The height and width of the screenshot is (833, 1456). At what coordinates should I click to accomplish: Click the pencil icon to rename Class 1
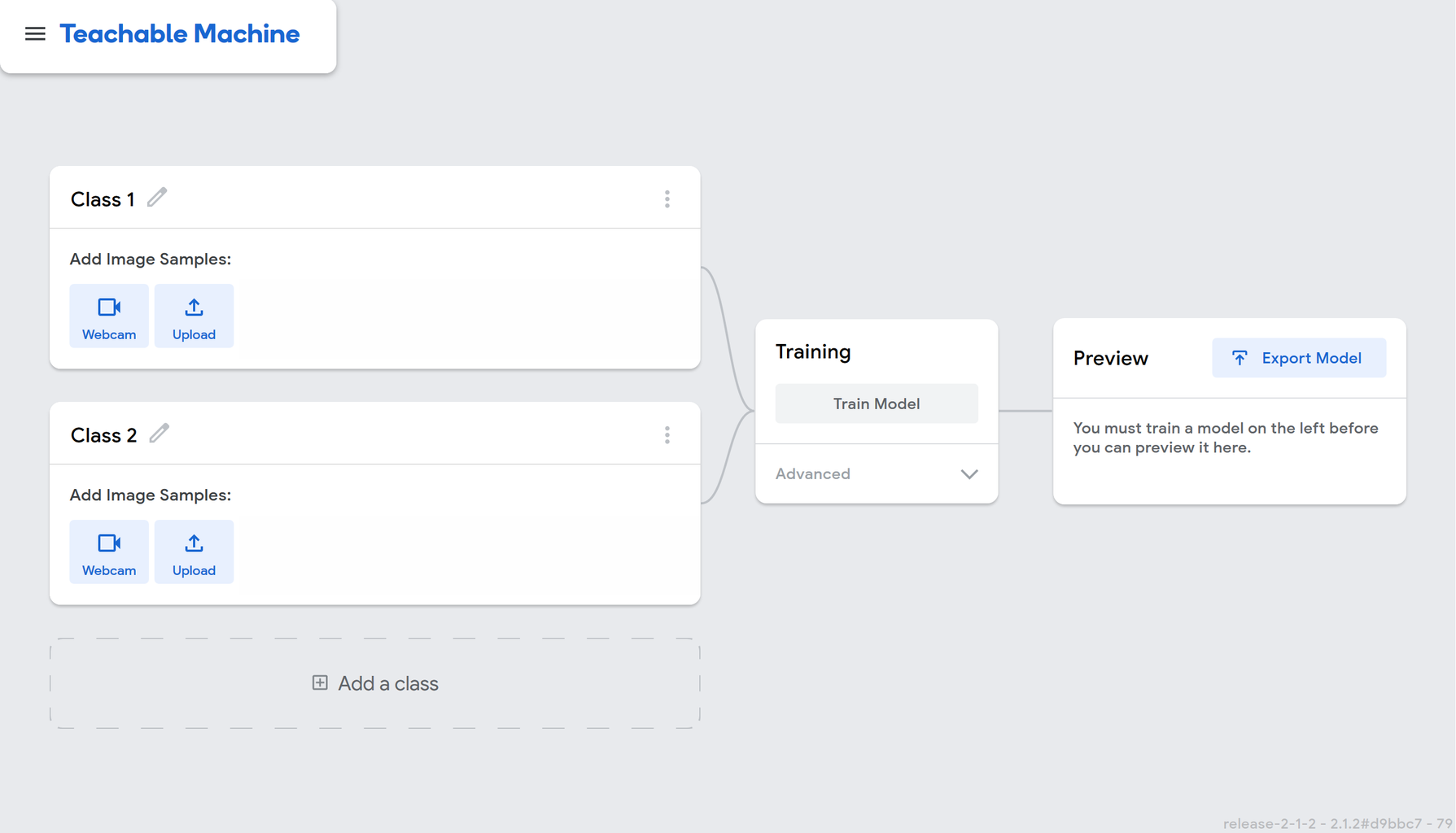pyautogui.click(x=157, y=197)
